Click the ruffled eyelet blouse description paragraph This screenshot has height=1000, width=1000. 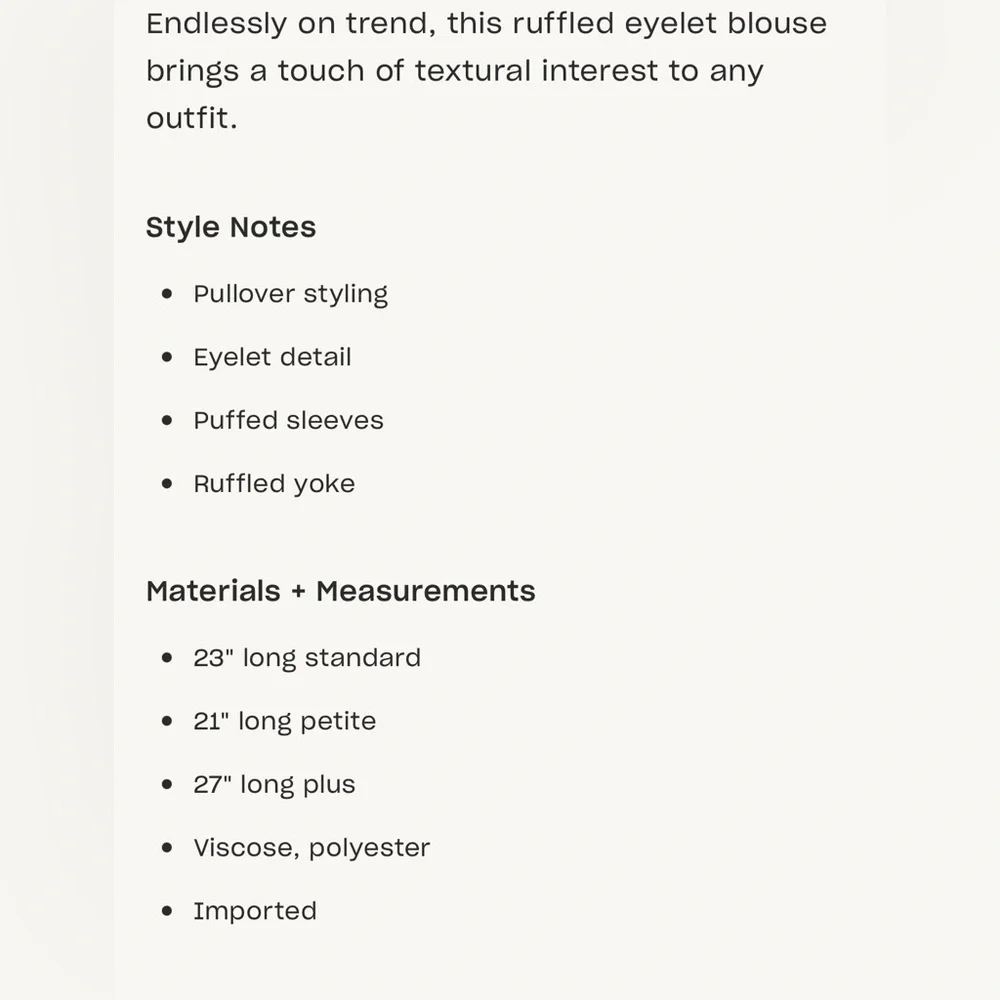[x=487, y=70]
